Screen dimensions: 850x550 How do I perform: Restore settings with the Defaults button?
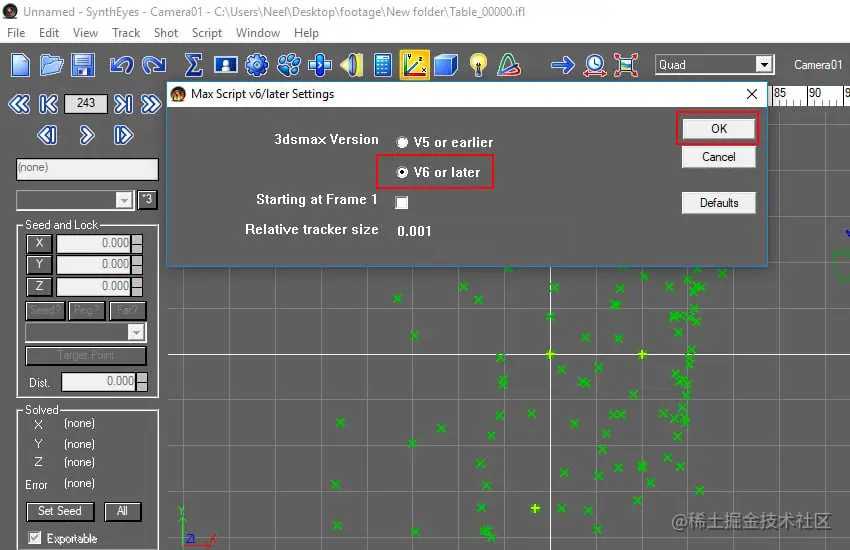pos(718,203)
